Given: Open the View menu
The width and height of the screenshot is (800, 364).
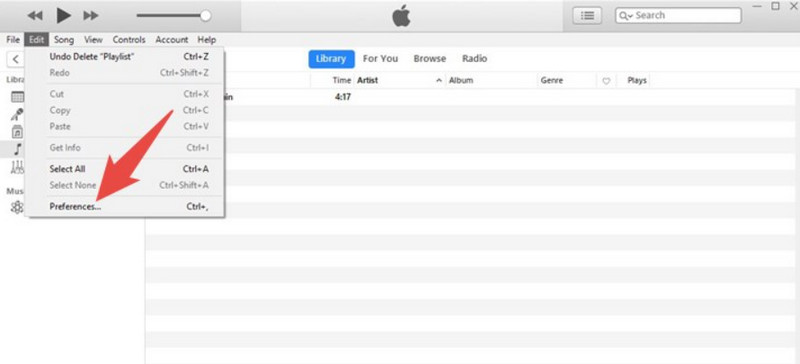Looking at the screenshot, I should tap(93, 39).
